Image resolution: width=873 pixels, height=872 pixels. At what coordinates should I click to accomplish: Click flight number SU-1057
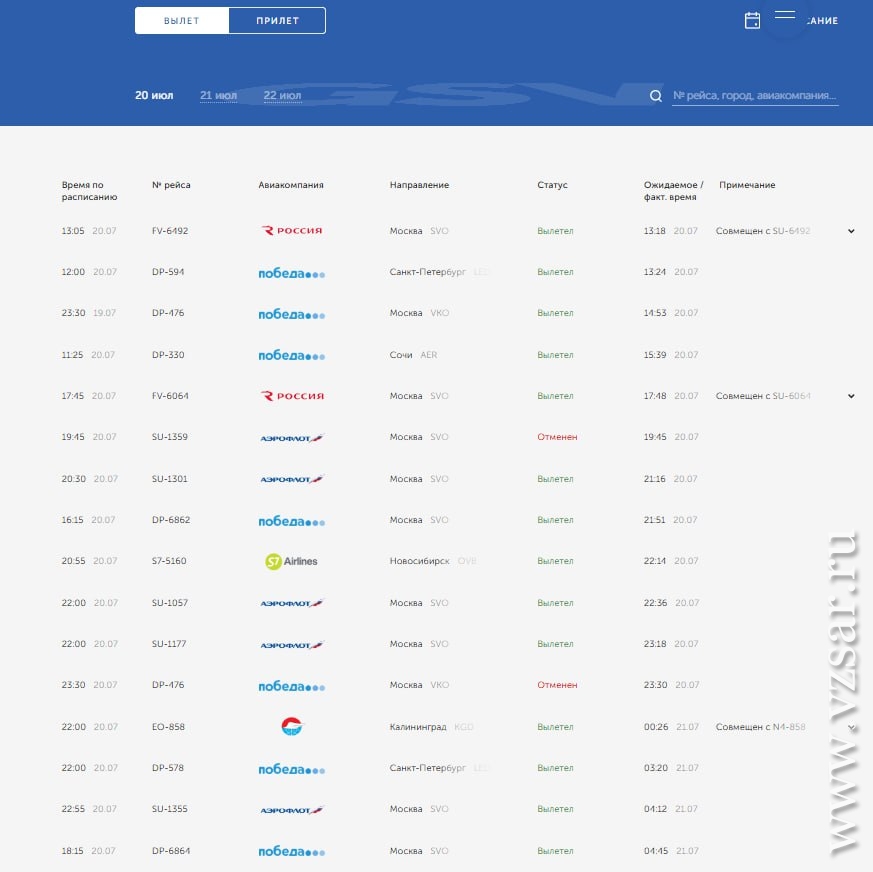(x=170, y=602)
